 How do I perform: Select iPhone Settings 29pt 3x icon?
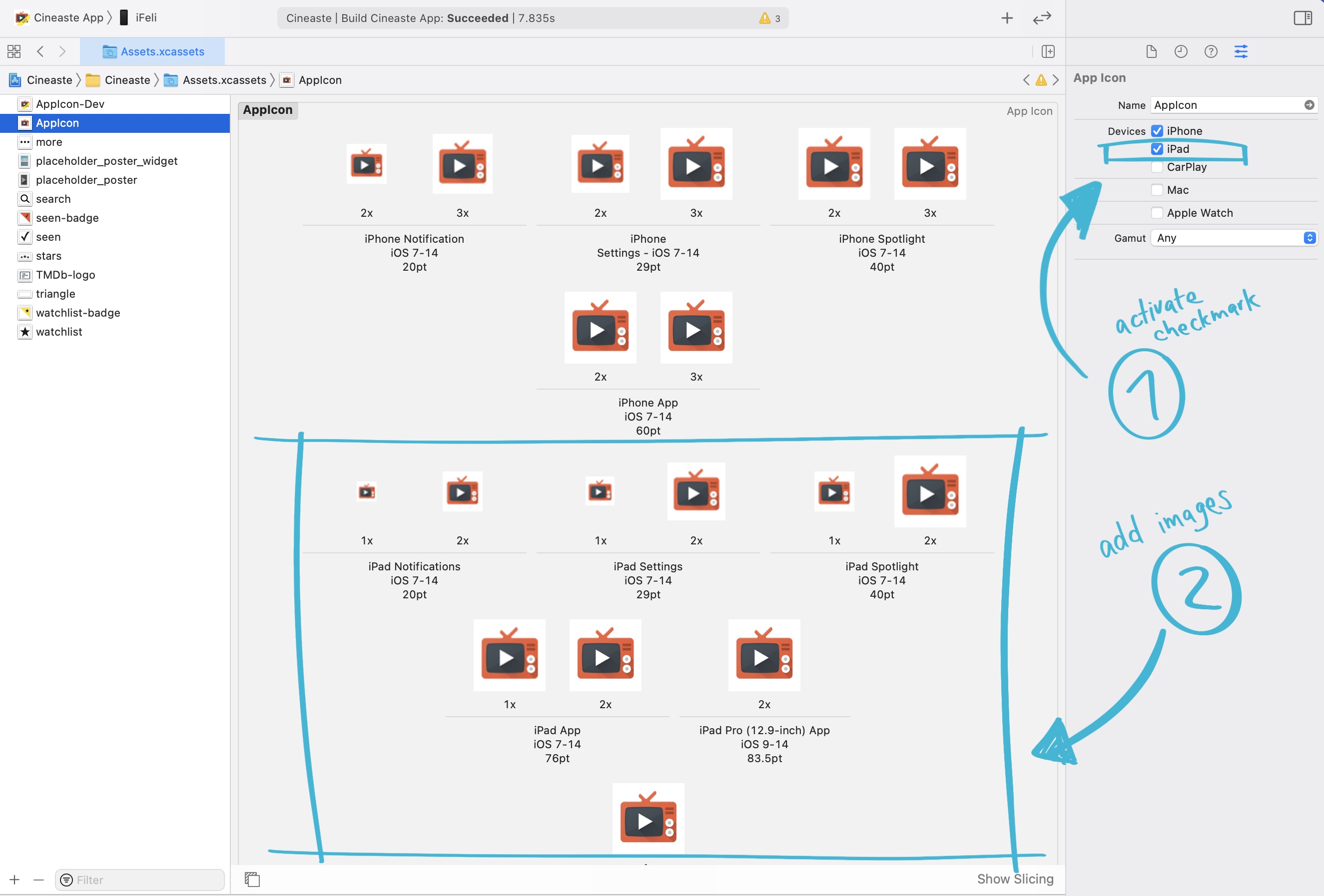click(x=696, y=164)
